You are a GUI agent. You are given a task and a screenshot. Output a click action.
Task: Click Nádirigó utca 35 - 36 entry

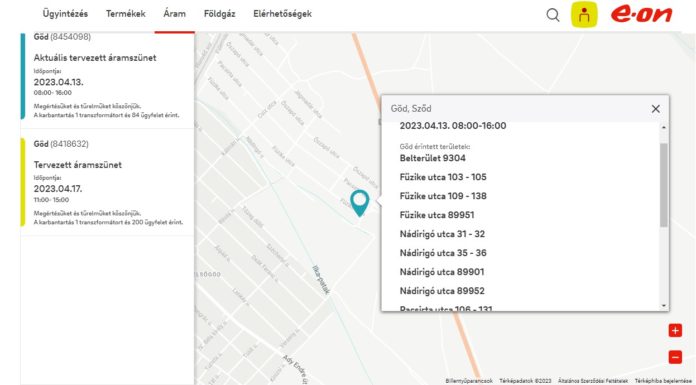coord(443,253)
